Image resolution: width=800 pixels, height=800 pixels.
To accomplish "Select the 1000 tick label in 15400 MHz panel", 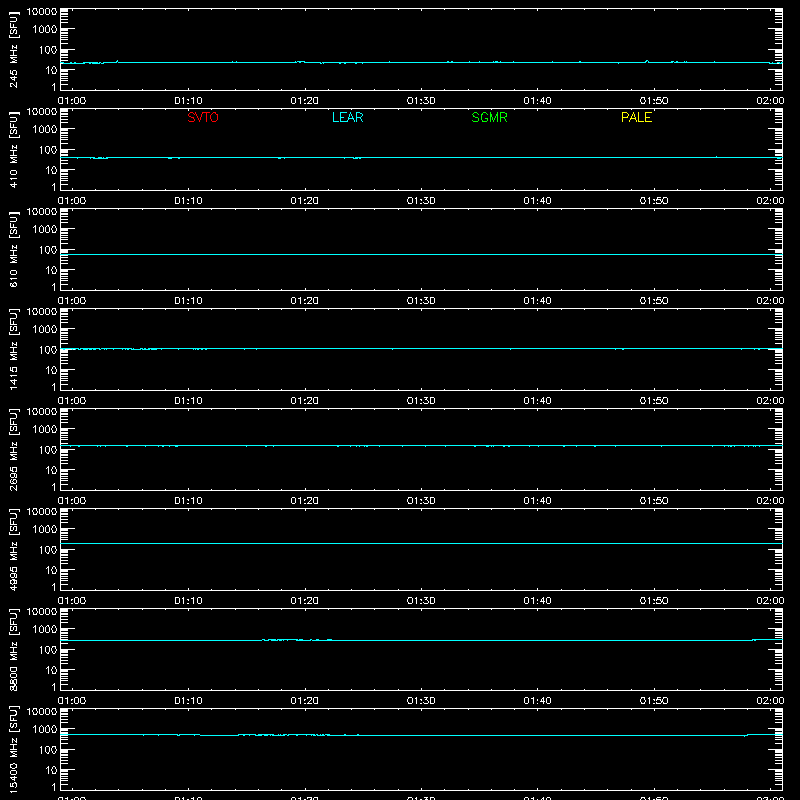I will [x=45, y=730].
